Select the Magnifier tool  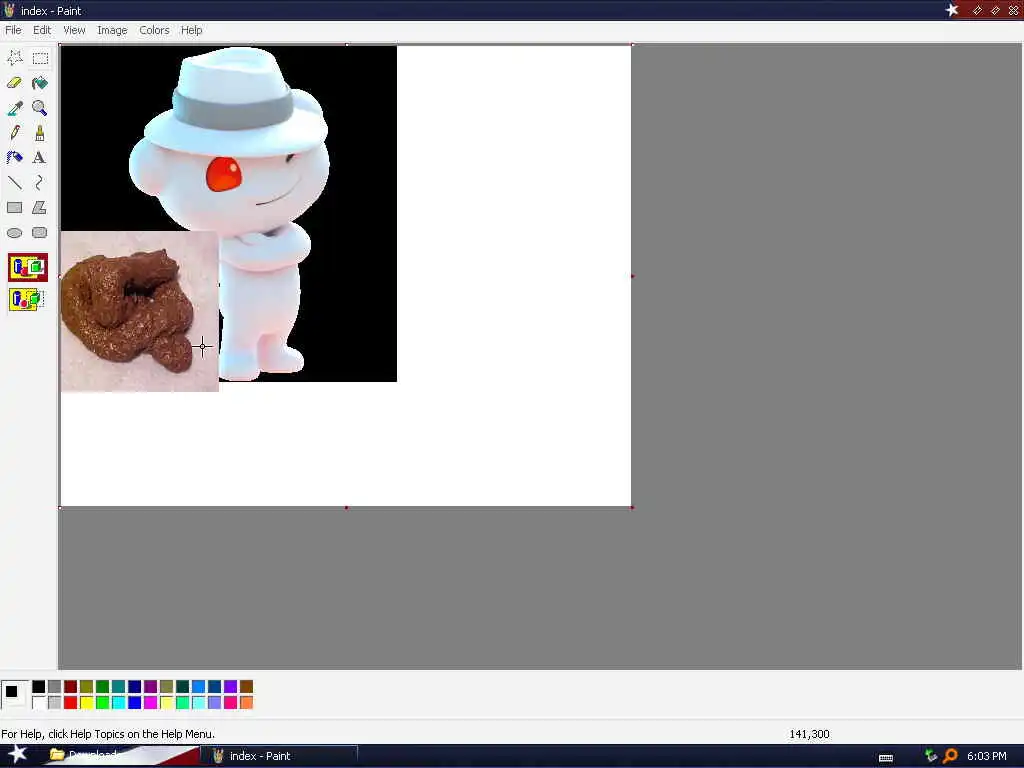point(40,108)
